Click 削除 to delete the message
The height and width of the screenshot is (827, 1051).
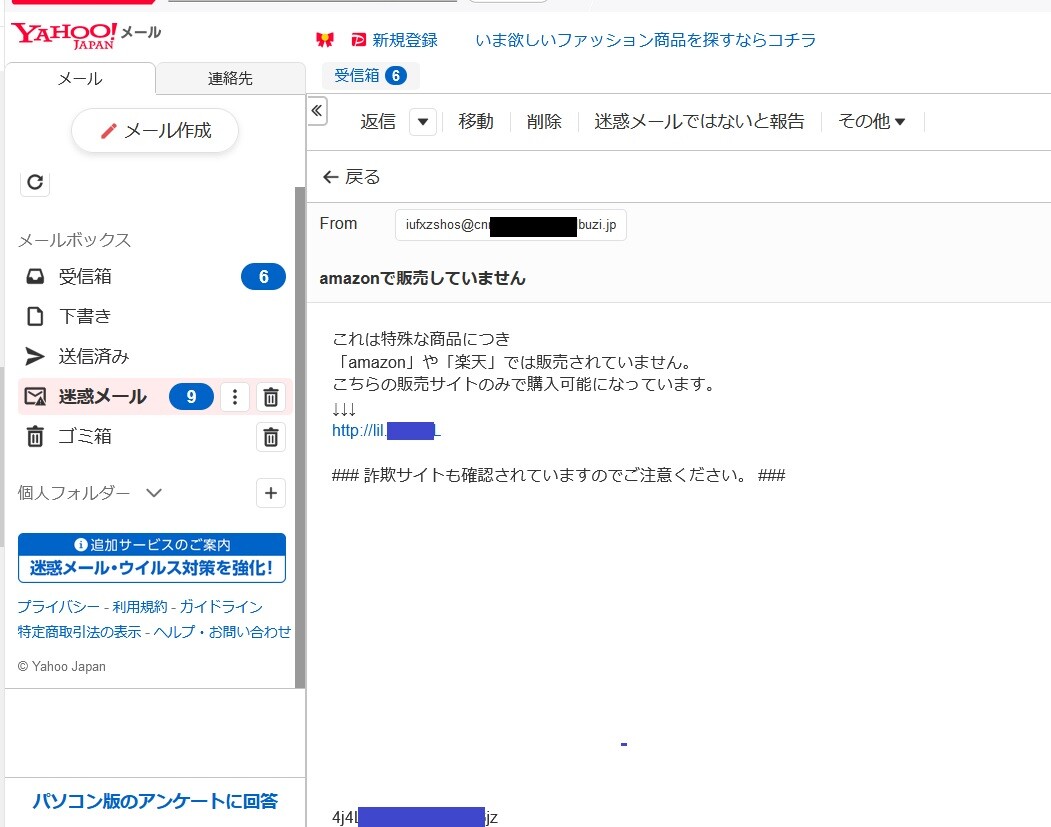(544, 121)
